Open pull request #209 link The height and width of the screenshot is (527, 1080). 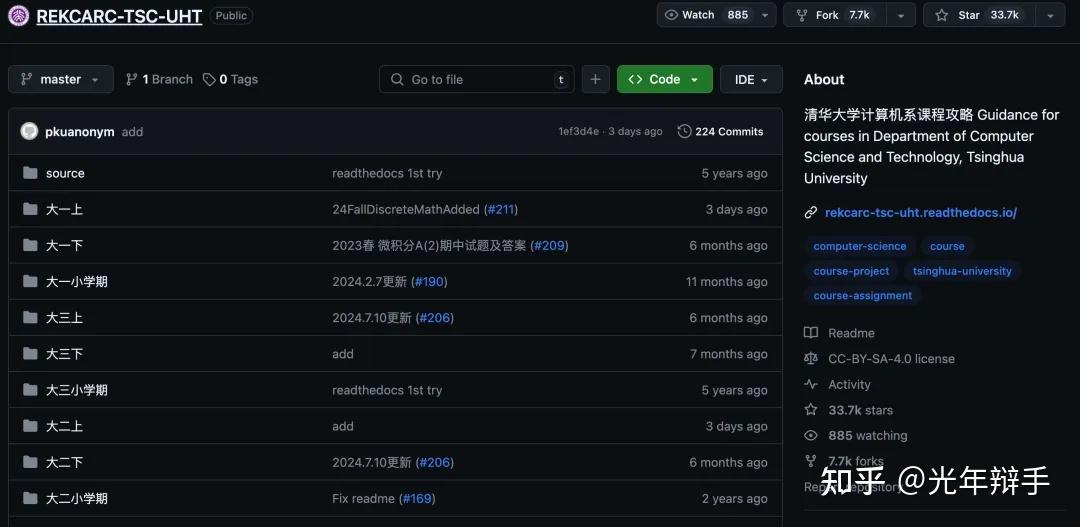549,246
